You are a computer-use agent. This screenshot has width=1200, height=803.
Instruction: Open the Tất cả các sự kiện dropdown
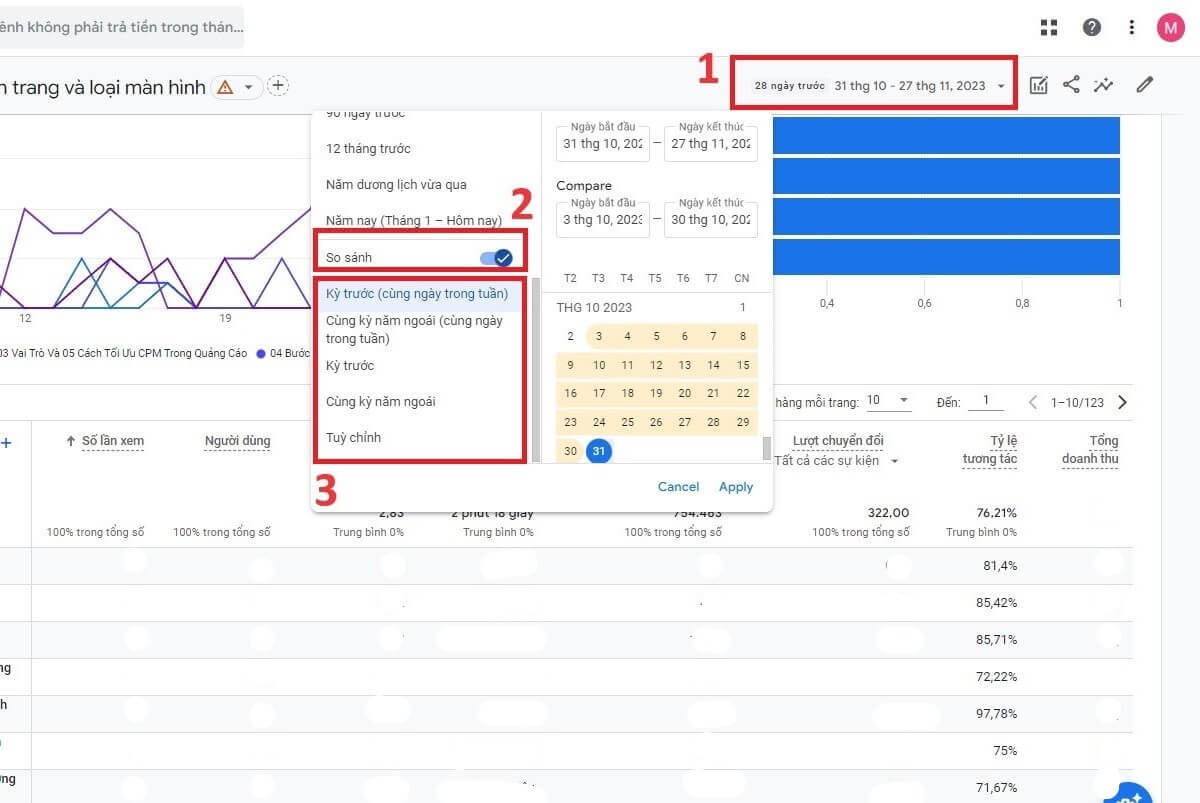coord(836,461)
